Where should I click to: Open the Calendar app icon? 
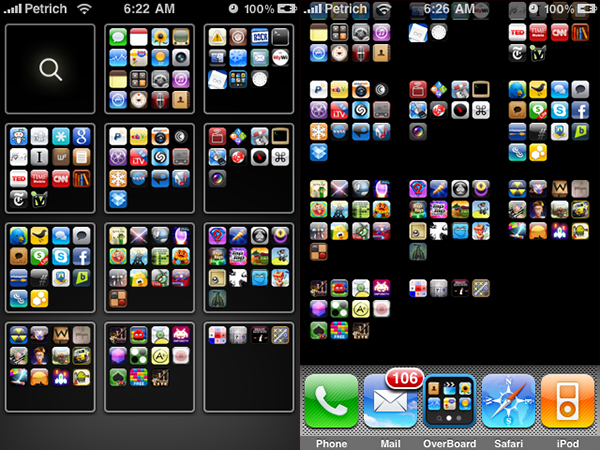[139, 37]
